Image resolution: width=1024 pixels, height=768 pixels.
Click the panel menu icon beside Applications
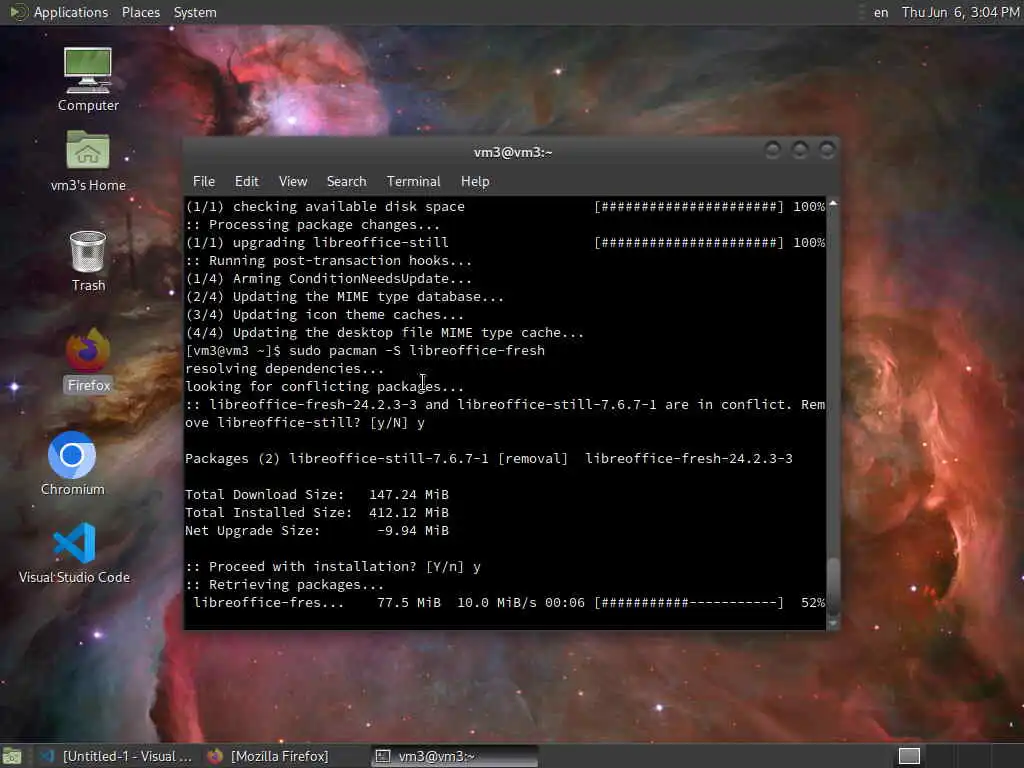(x=18, y=12)
